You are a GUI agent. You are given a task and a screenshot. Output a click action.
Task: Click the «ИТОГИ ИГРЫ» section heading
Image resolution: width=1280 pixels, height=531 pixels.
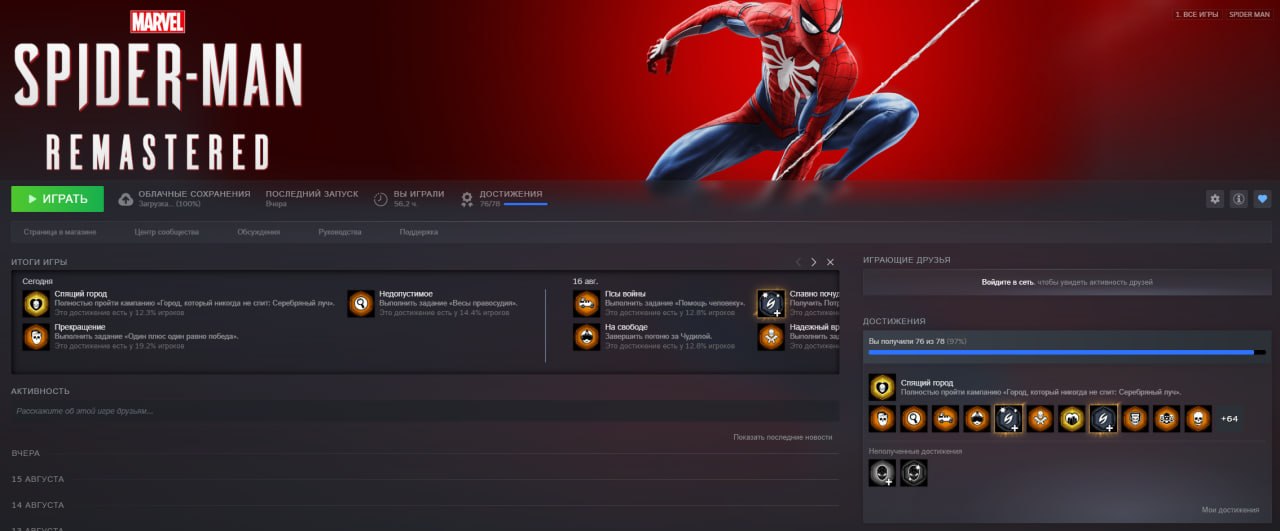coord(39,262)
